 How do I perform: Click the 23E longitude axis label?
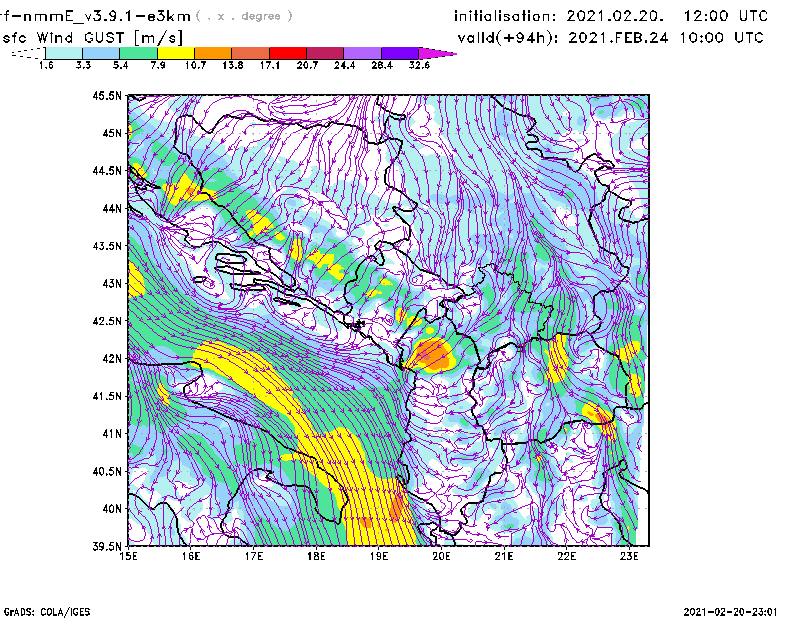pos(628,556)
